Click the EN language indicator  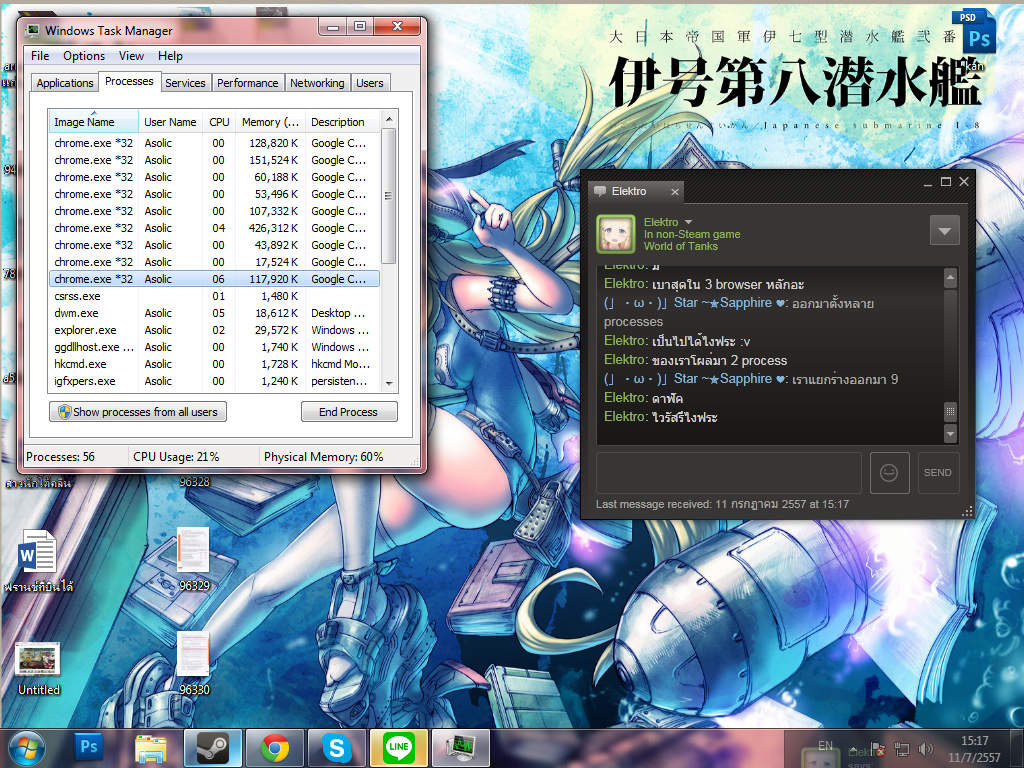pyautogui.click(x=825, y=745)
